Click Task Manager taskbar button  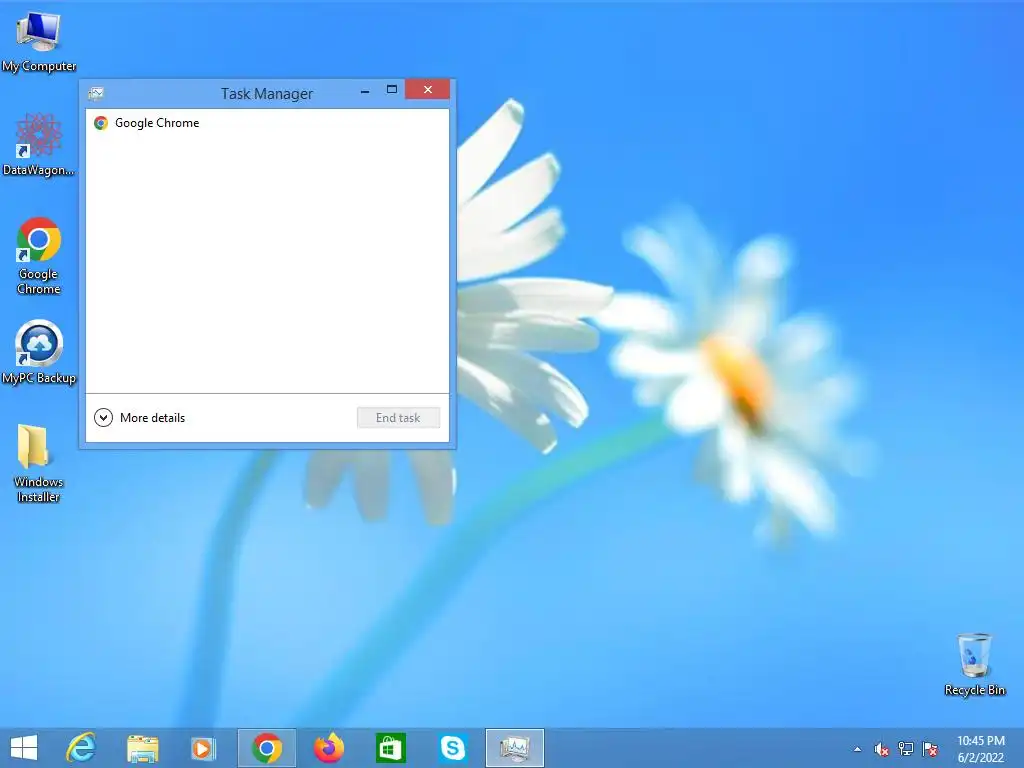[515, 748]
